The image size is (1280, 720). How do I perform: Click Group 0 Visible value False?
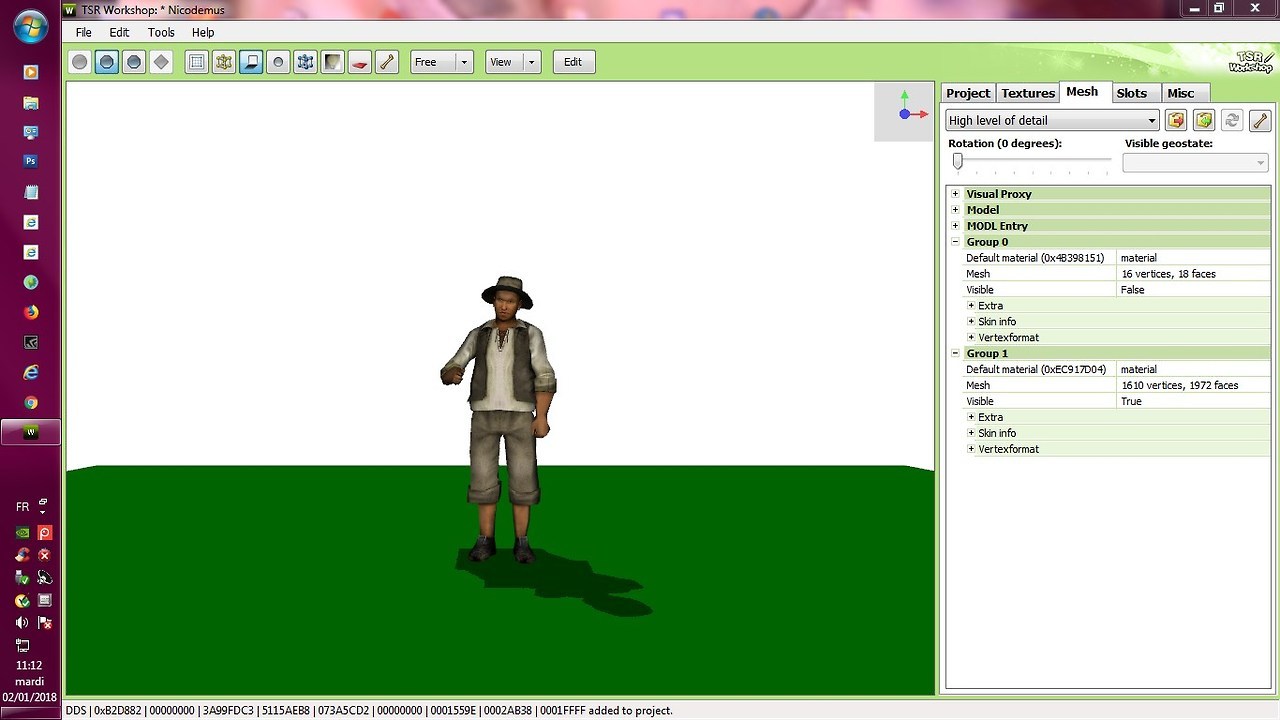pos(1132,290)
